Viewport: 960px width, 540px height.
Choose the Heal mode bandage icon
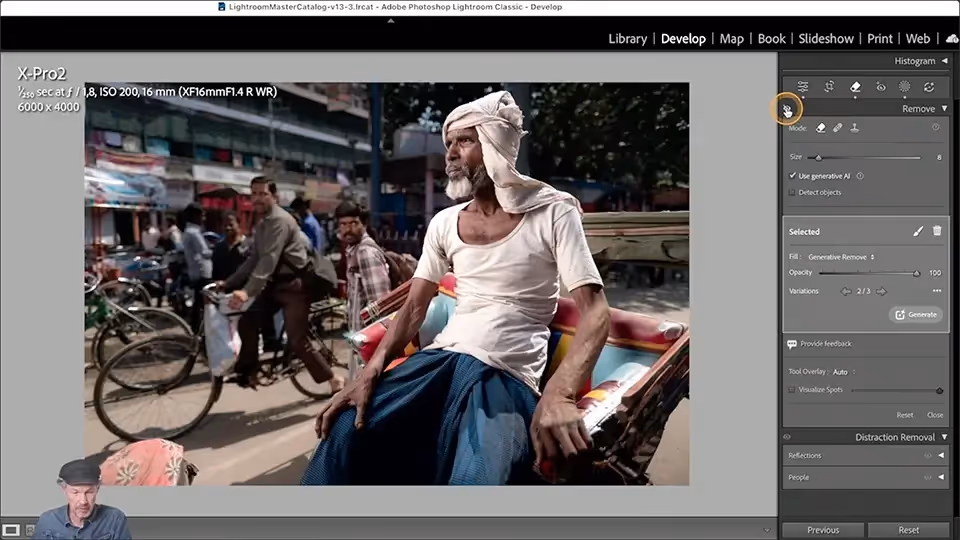click(838, 128)
